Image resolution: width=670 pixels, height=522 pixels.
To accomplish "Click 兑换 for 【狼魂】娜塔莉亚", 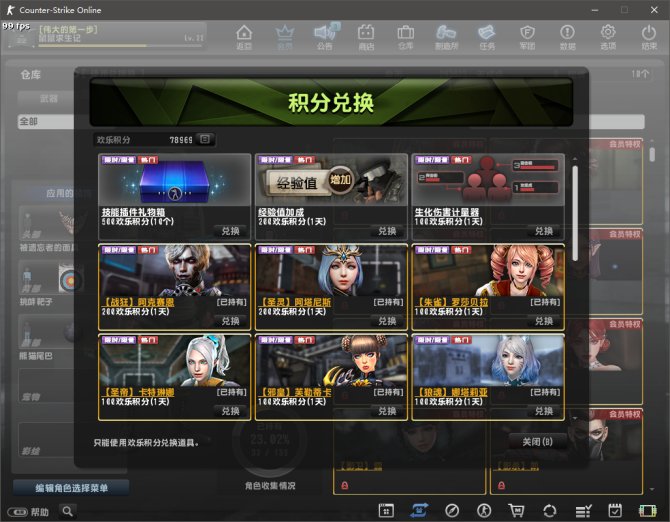I will (x=544, y=411).
